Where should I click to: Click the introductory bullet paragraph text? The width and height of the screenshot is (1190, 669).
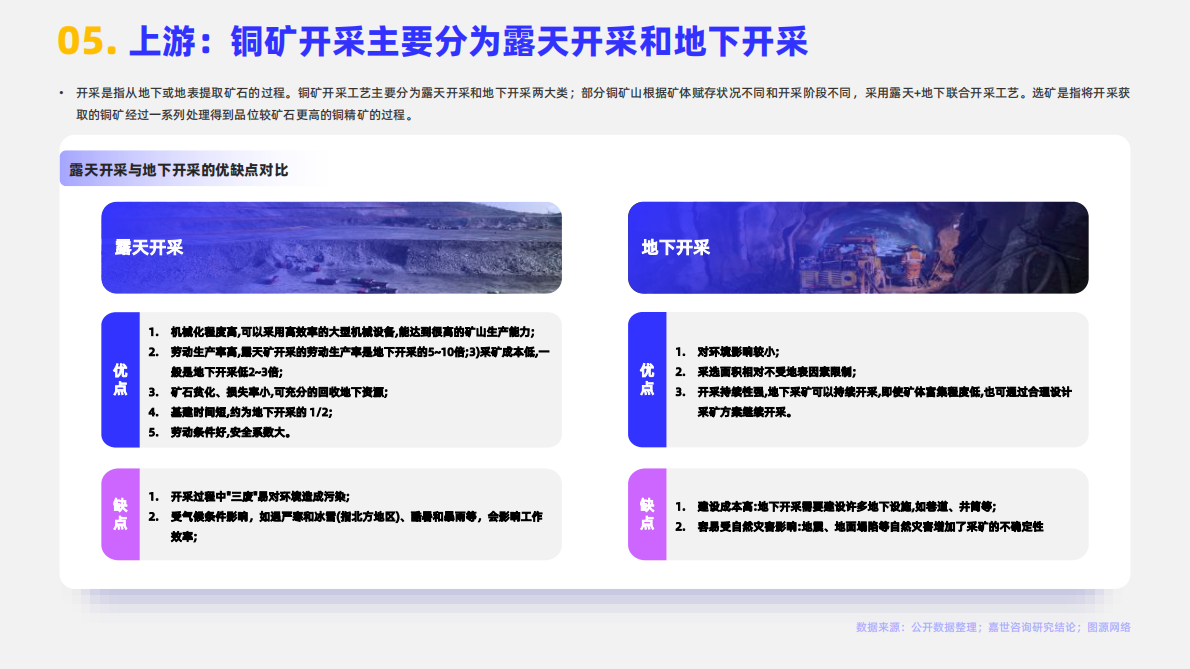coord(603,104)
